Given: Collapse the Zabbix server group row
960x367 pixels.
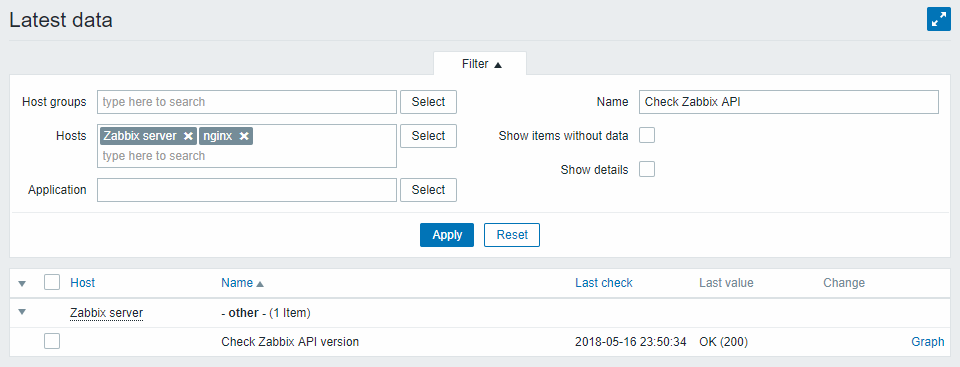Looking at the screenshot, I should pyautogui.click(x=23, y=312).
